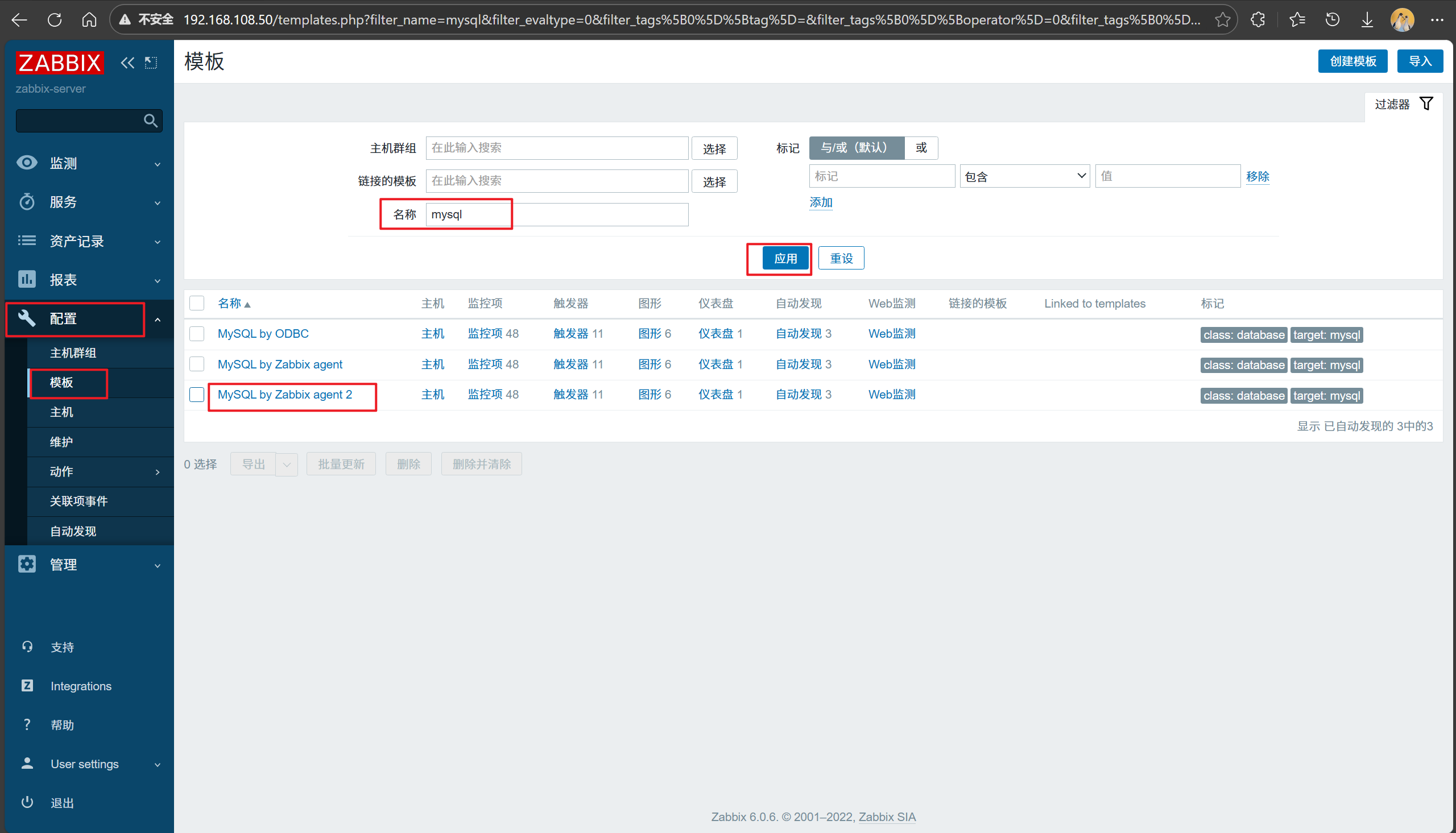This screenshot has height=833, width=1456.
Task: Toggle the filter funnel icon
Action: pyautogui.click(x=1426, y=103)
